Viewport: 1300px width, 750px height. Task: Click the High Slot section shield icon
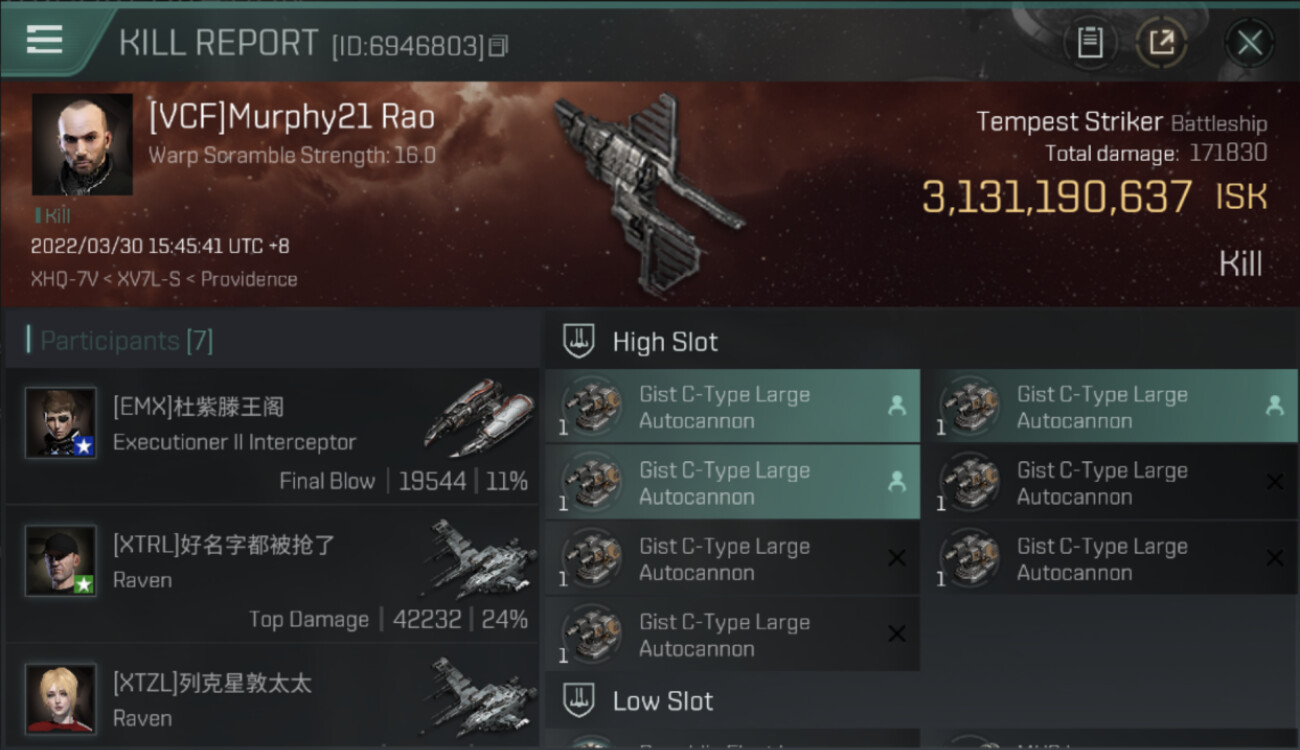click(580, 341)
